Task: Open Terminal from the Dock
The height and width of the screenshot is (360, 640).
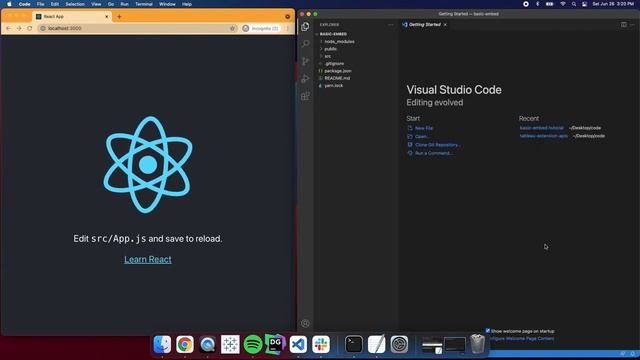Action: point(353,344)
